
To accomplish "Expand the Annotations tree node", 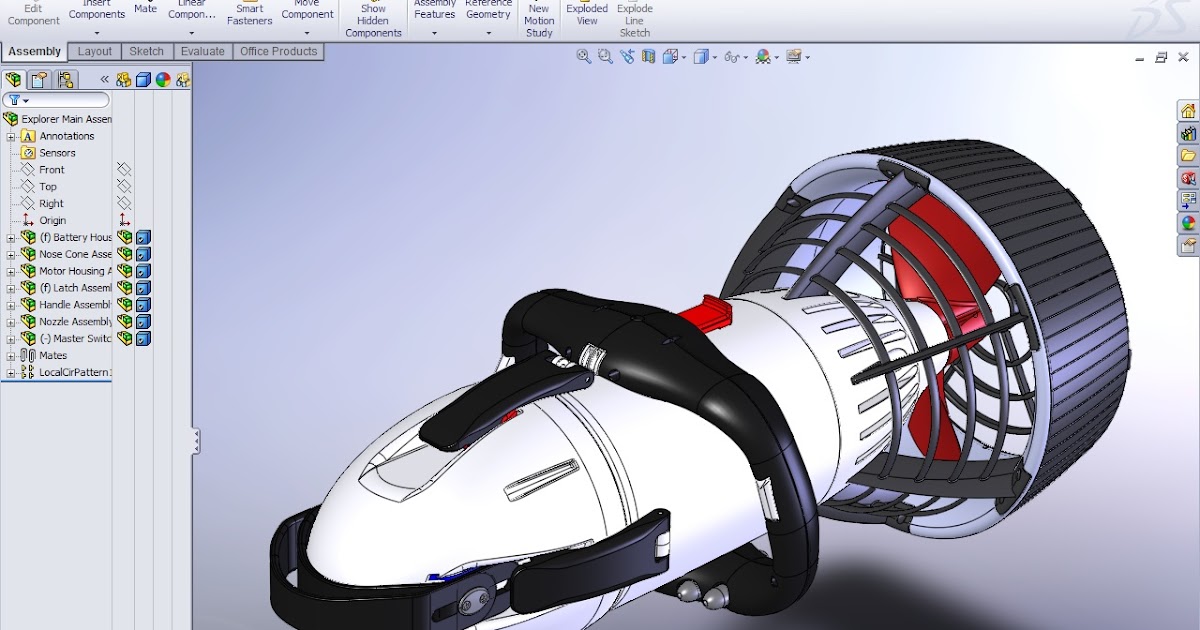I will 11,136.
